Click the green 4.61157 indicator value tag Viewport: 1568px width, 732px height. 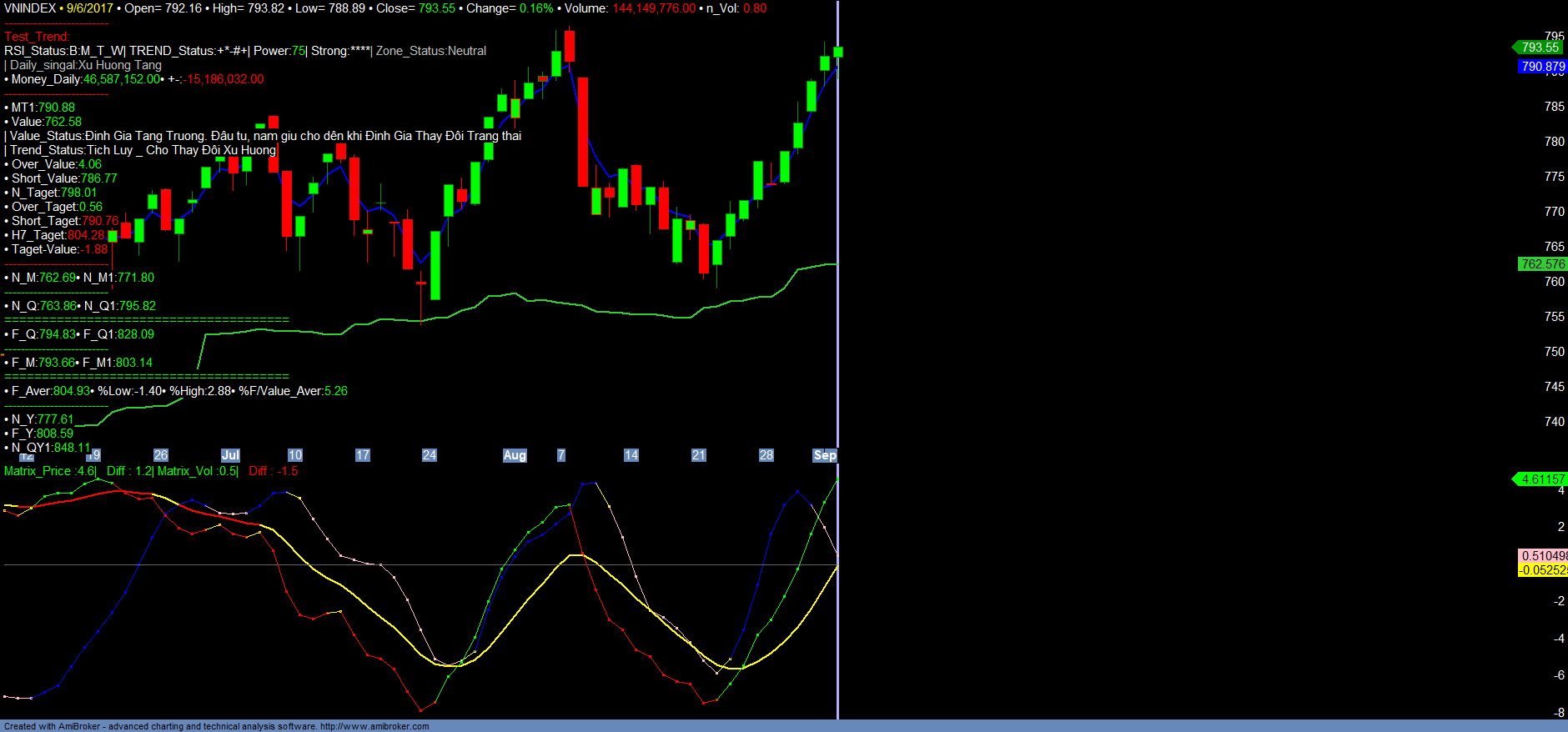click(x=1541, y=479)
